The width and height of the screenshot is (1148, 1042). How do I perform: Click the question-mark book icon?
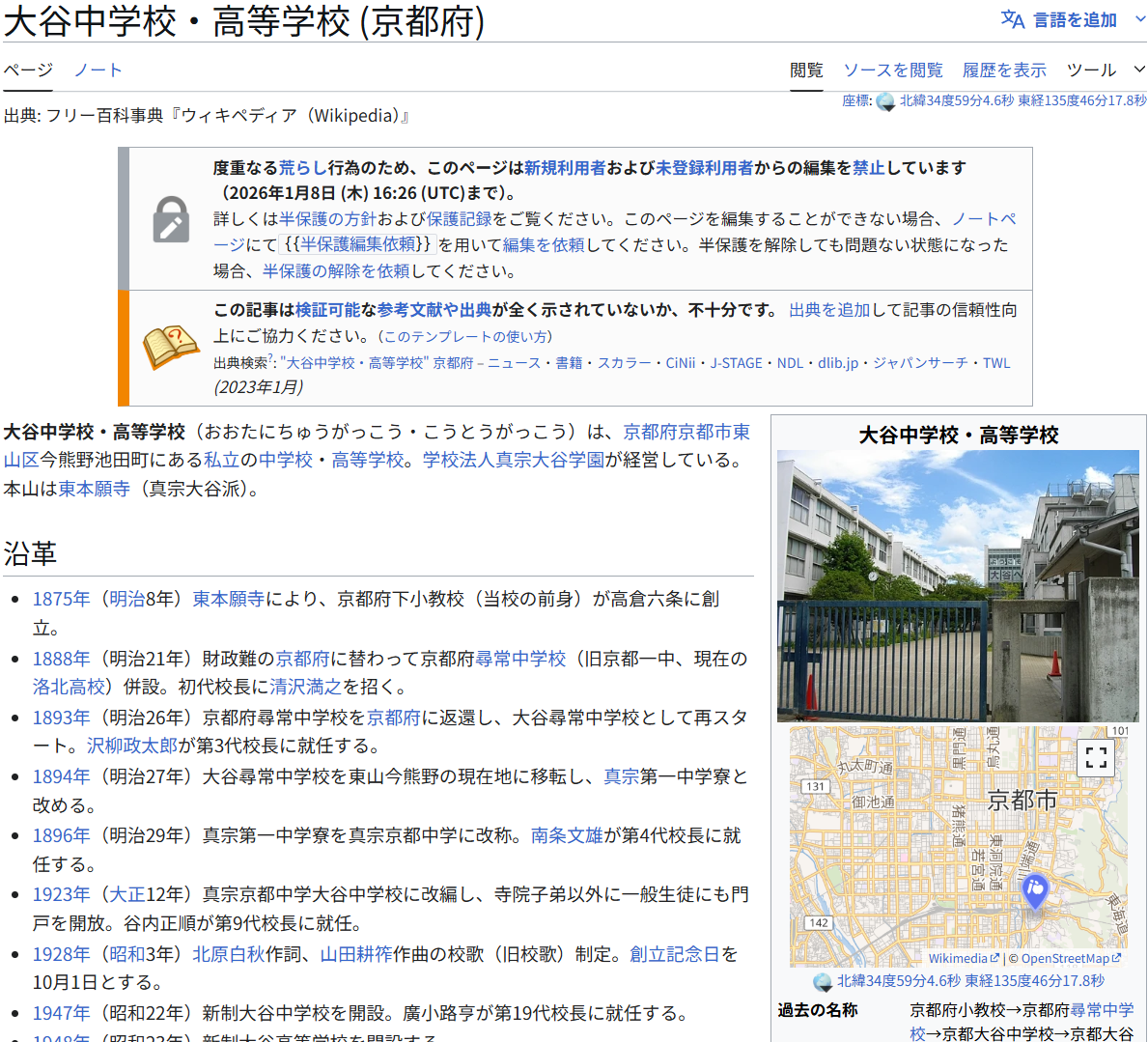point(171,348)
